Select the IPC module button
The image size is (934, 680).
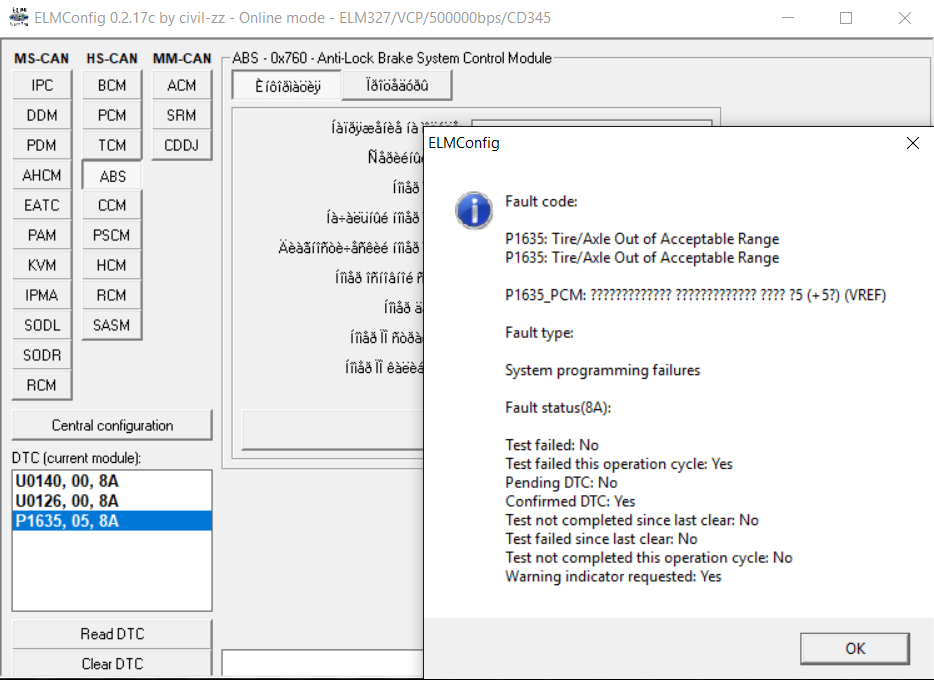pyautogui.click(x=42, y=86)
